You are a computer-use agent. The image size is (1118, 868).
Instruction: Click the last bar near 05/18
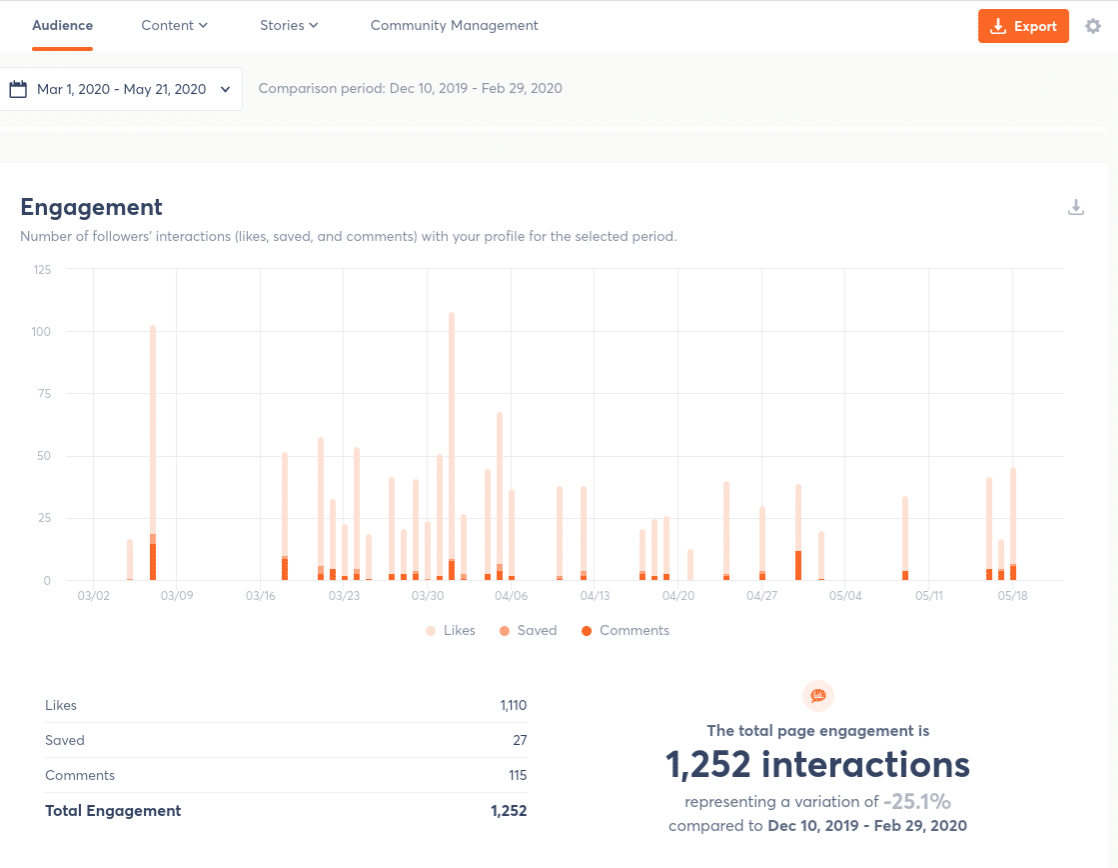[1013, 520]
